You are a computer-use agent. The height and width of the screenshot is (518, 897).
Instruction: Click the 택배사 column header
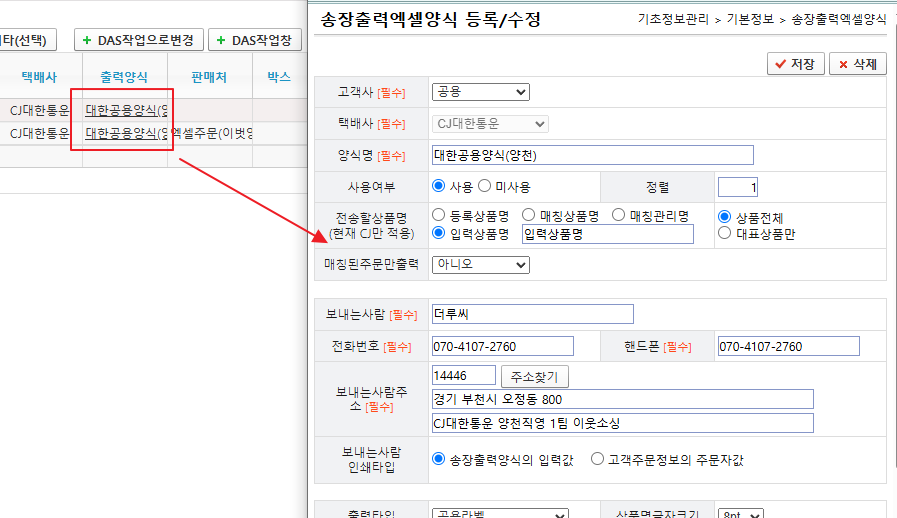coord(39,77)
